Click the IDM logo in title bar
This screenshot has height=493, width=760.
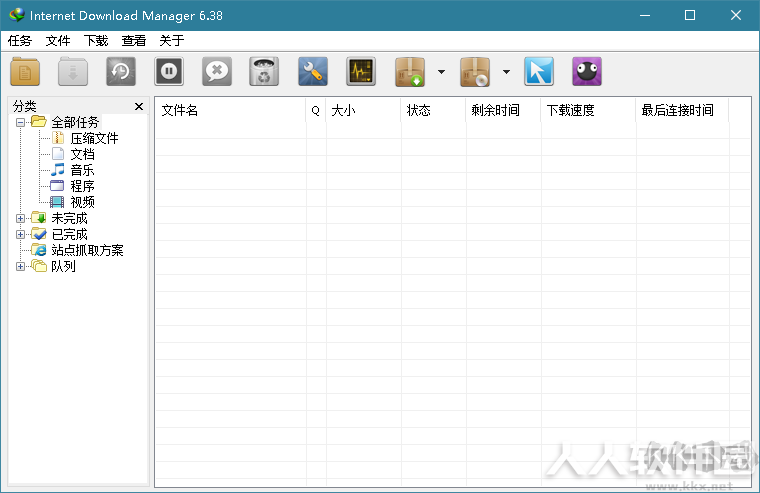[16, 15]
